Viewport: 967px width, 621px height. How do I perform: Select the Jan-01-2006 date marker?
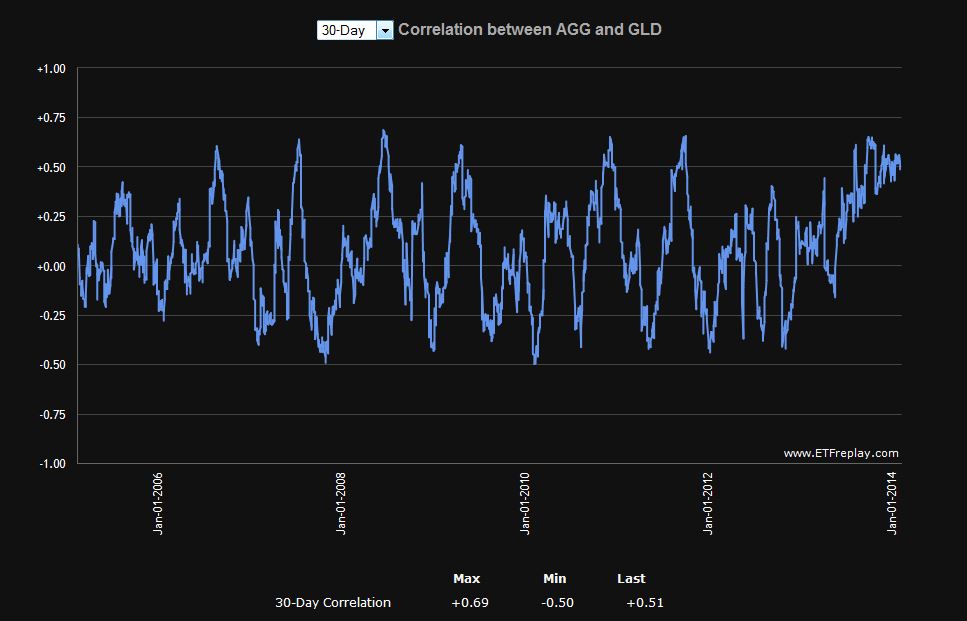pyautogui.click(x=158, y=503)
